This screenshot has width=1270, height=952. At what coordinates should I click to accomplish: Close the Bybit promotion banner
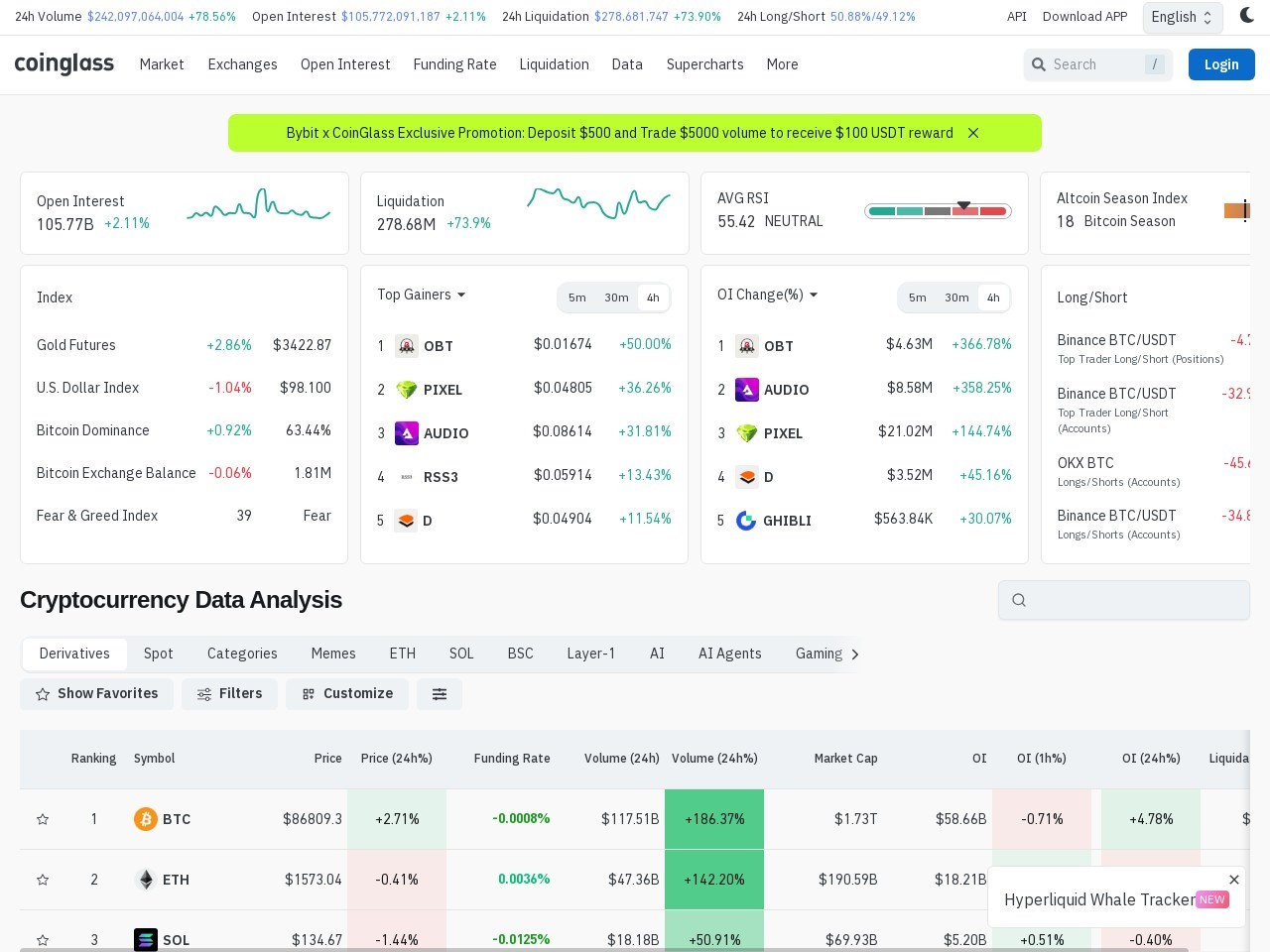pyautogui.click(x=973, y=133)
